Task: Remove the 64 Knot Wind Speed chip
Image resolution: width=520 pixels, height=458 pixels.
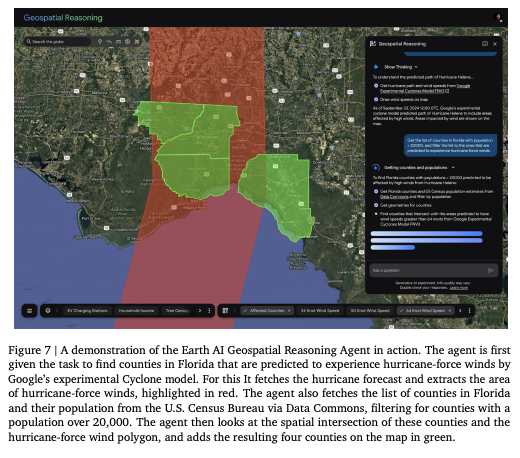Action: 449,311
